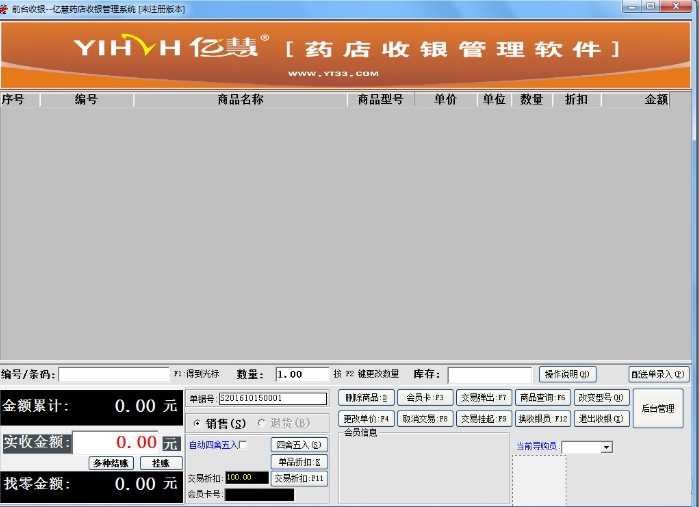Image resolution: width=699 pixels, height=507 pixels.
Task: Click the 会员卡号 card number field
Action: (259, 494)
